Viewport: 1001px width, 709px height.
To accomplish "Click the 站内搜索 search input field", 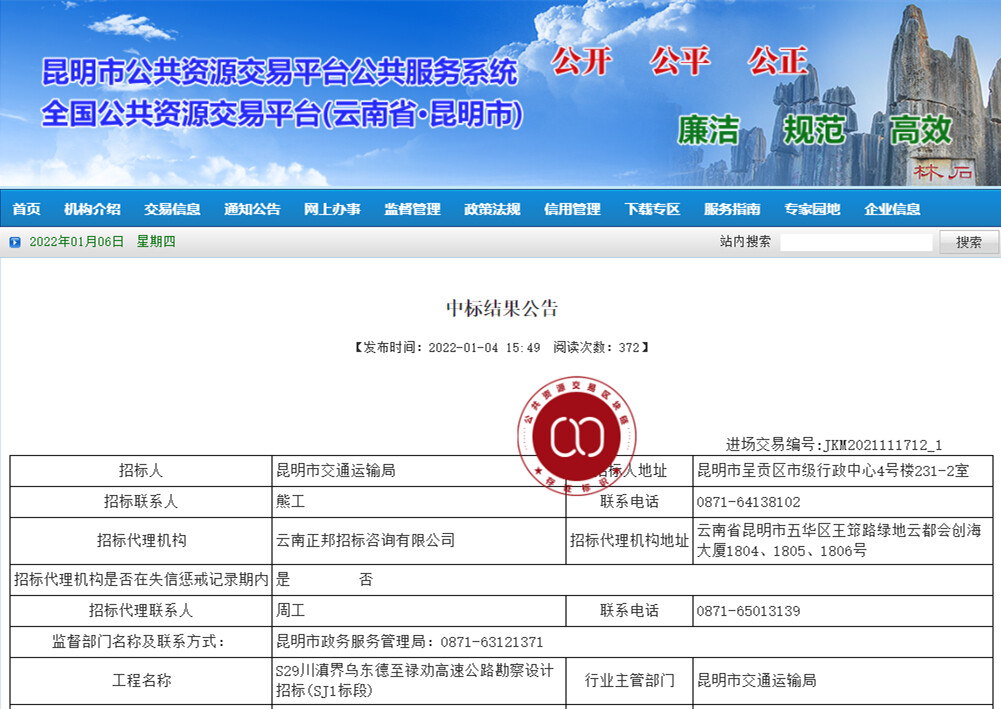I will (856, 242).
